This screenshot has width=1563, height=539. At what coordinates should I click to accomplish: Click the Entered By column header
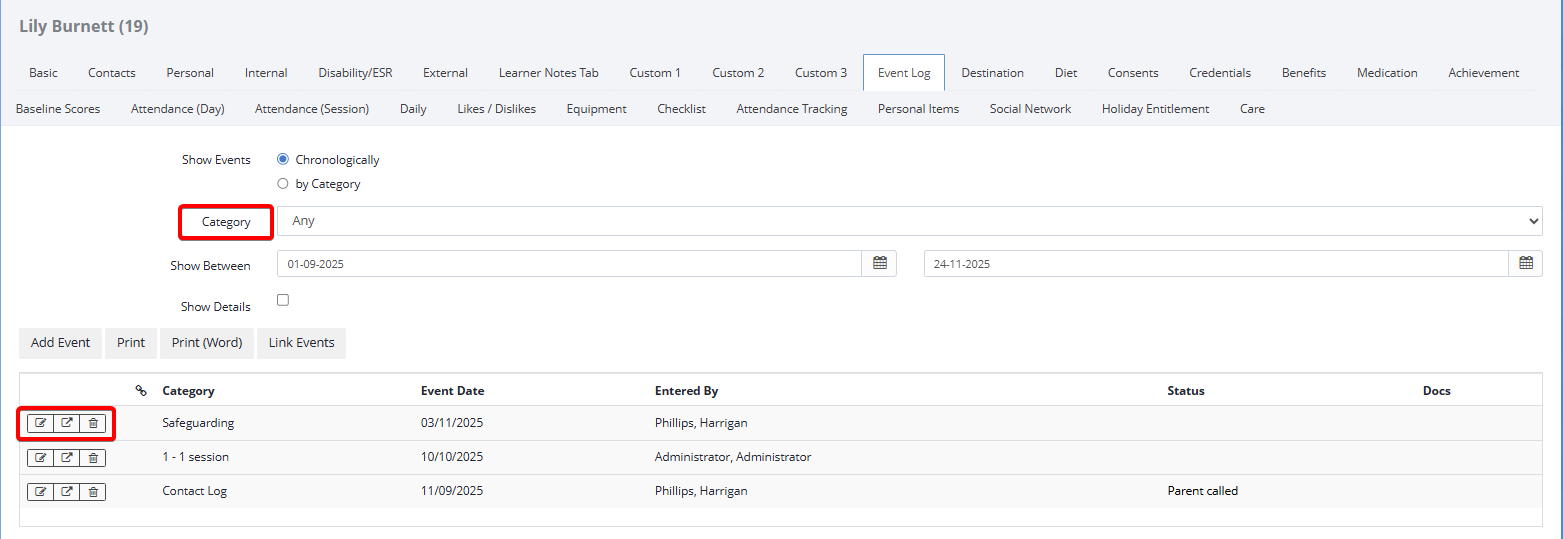tap(686, 391)
